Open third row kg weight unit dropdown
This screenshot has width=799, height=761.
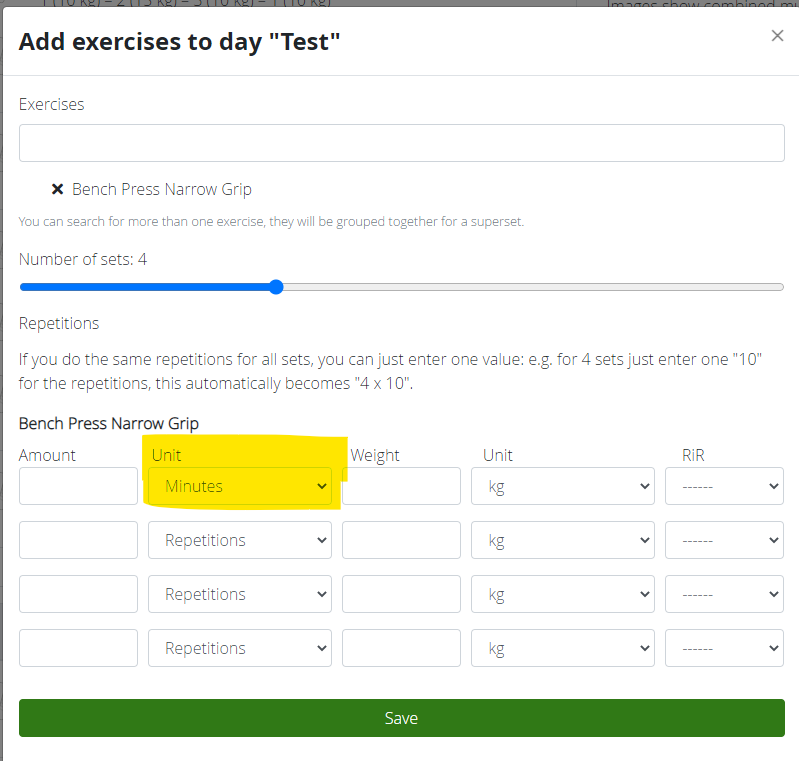pyautogui.click(x=563, y=594)
